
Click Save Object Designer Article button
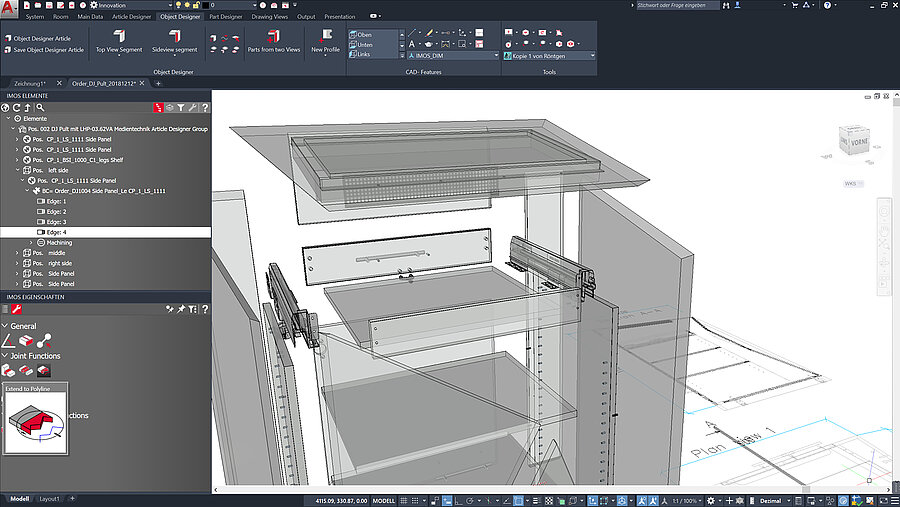(x=48, y=49)
